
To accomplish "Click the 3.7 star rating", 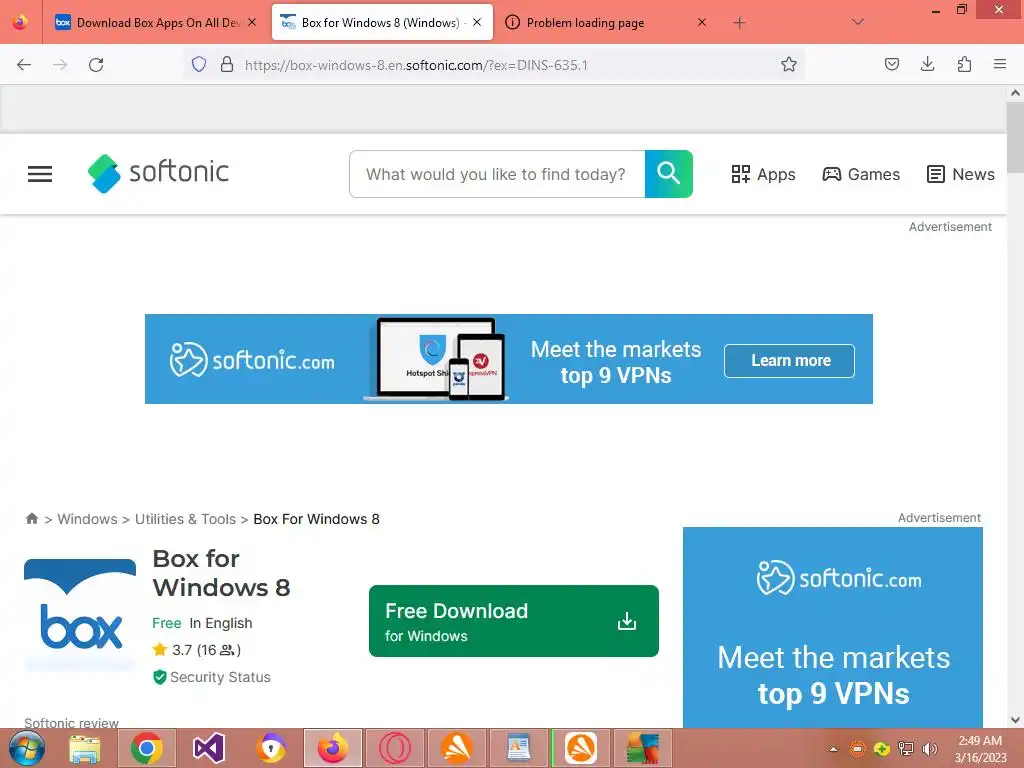I will [197, 650].
